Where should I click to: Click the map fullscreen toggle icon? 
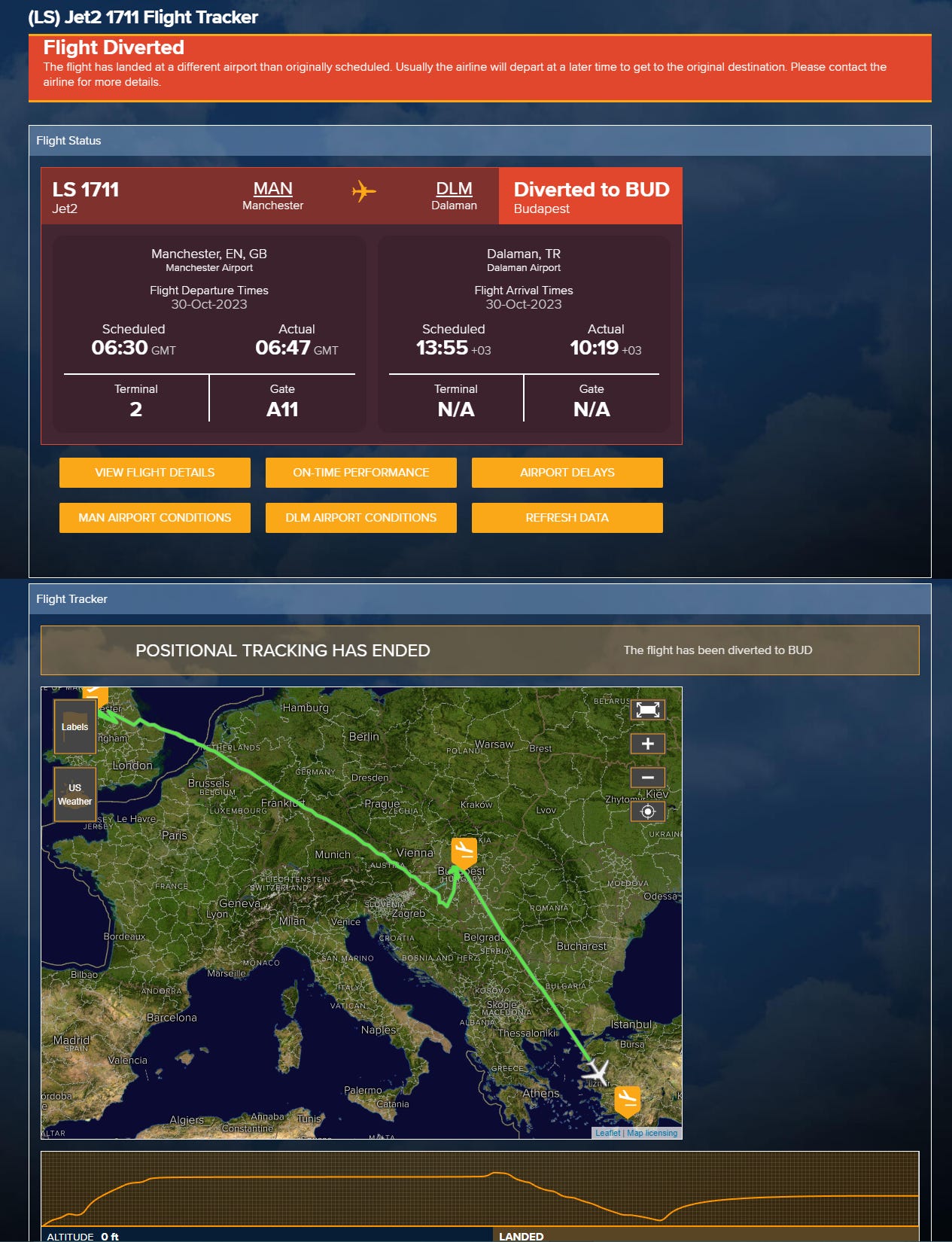(x=647, y=710)
